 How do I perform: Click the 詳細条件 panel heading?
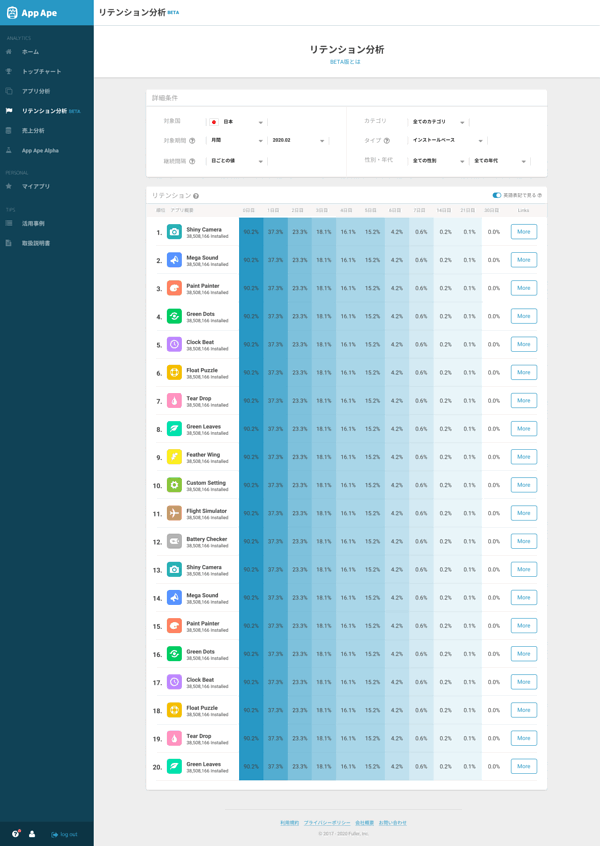pos(165,98)
